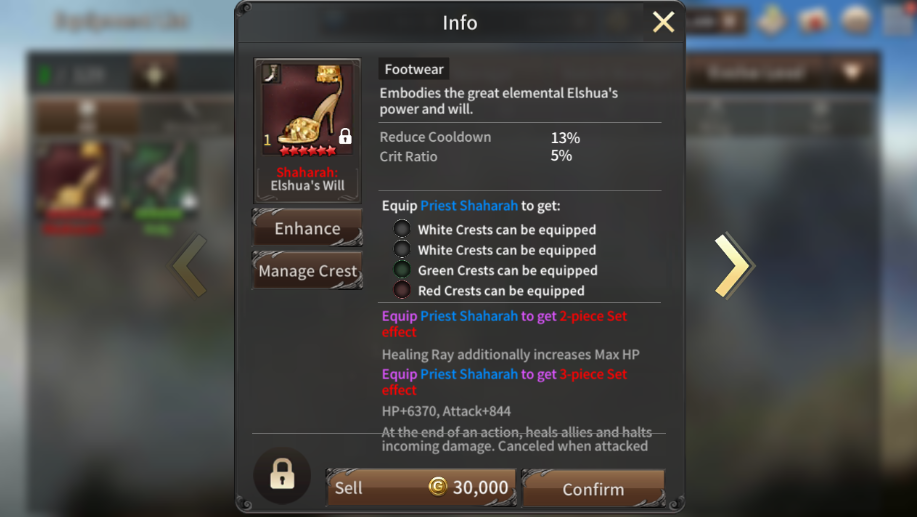Screen dimensions: 917x517
Task: Select the Red Crest slot
Action: 402,290
